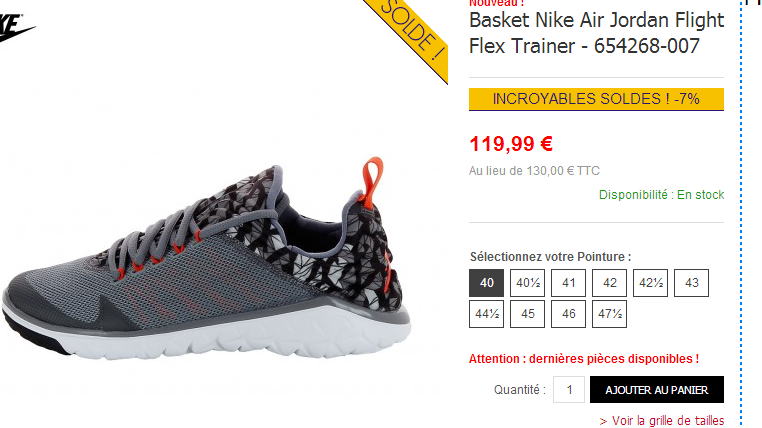
Task: Choose size 43
Action: pyautogui.click(x=692, y=283)
